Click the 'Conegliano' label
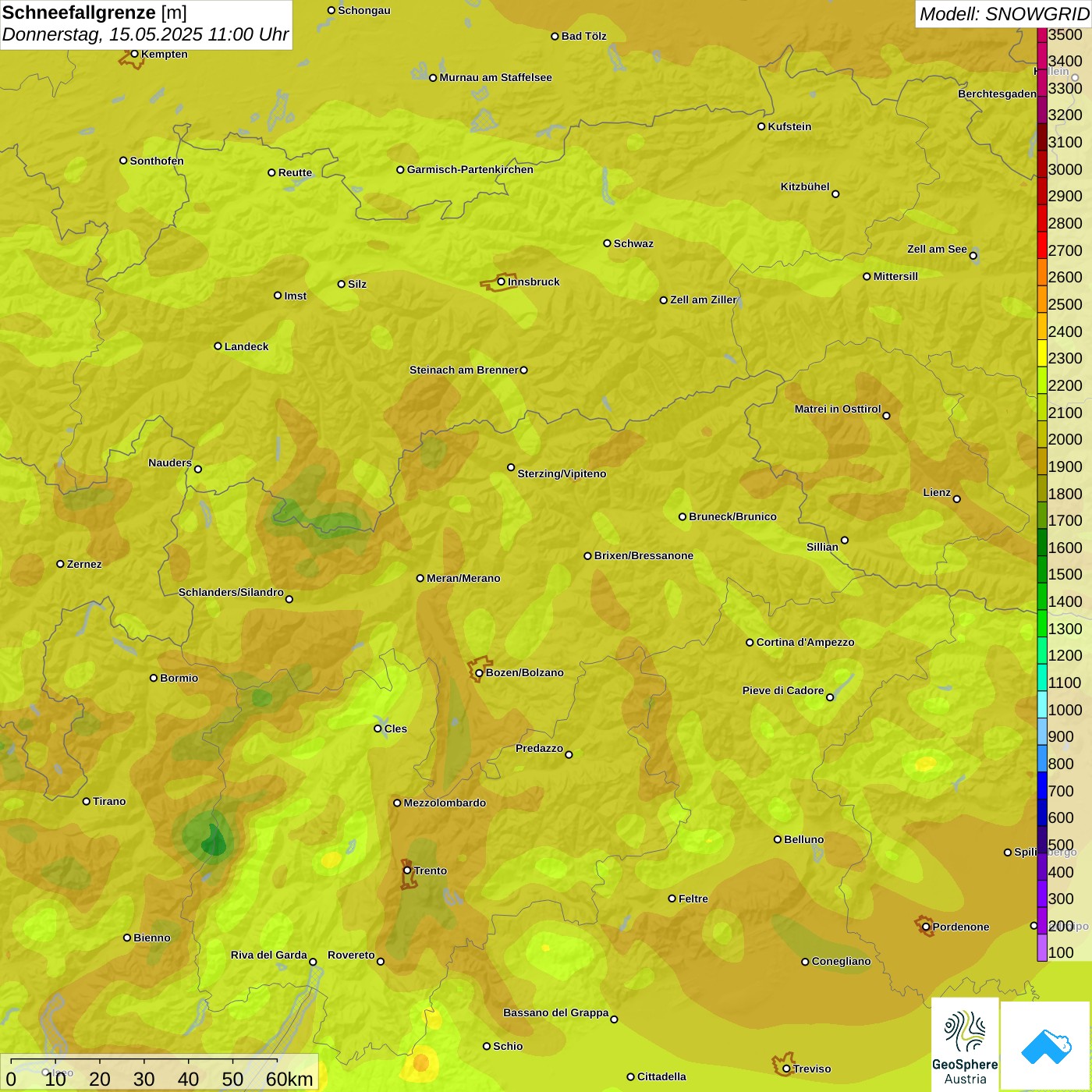Screen dimensions: 1092x1092 [841, 961]
